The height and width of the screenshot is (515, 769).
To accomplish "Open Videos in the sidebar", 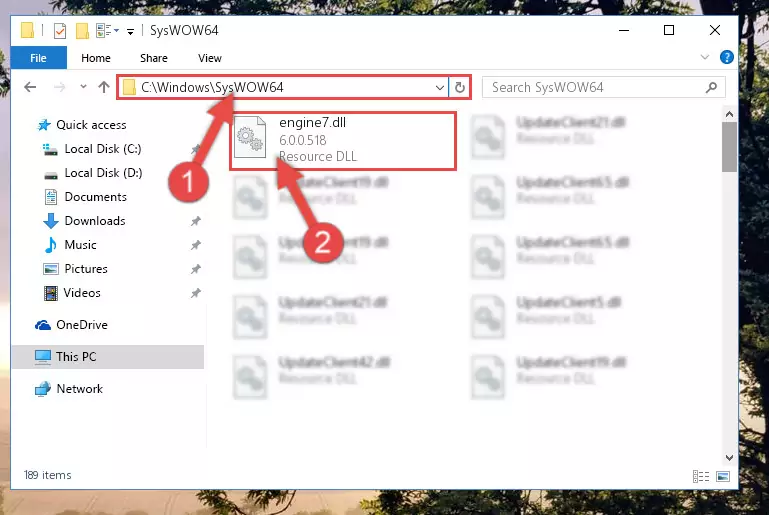I will click(x=82, y=293).
